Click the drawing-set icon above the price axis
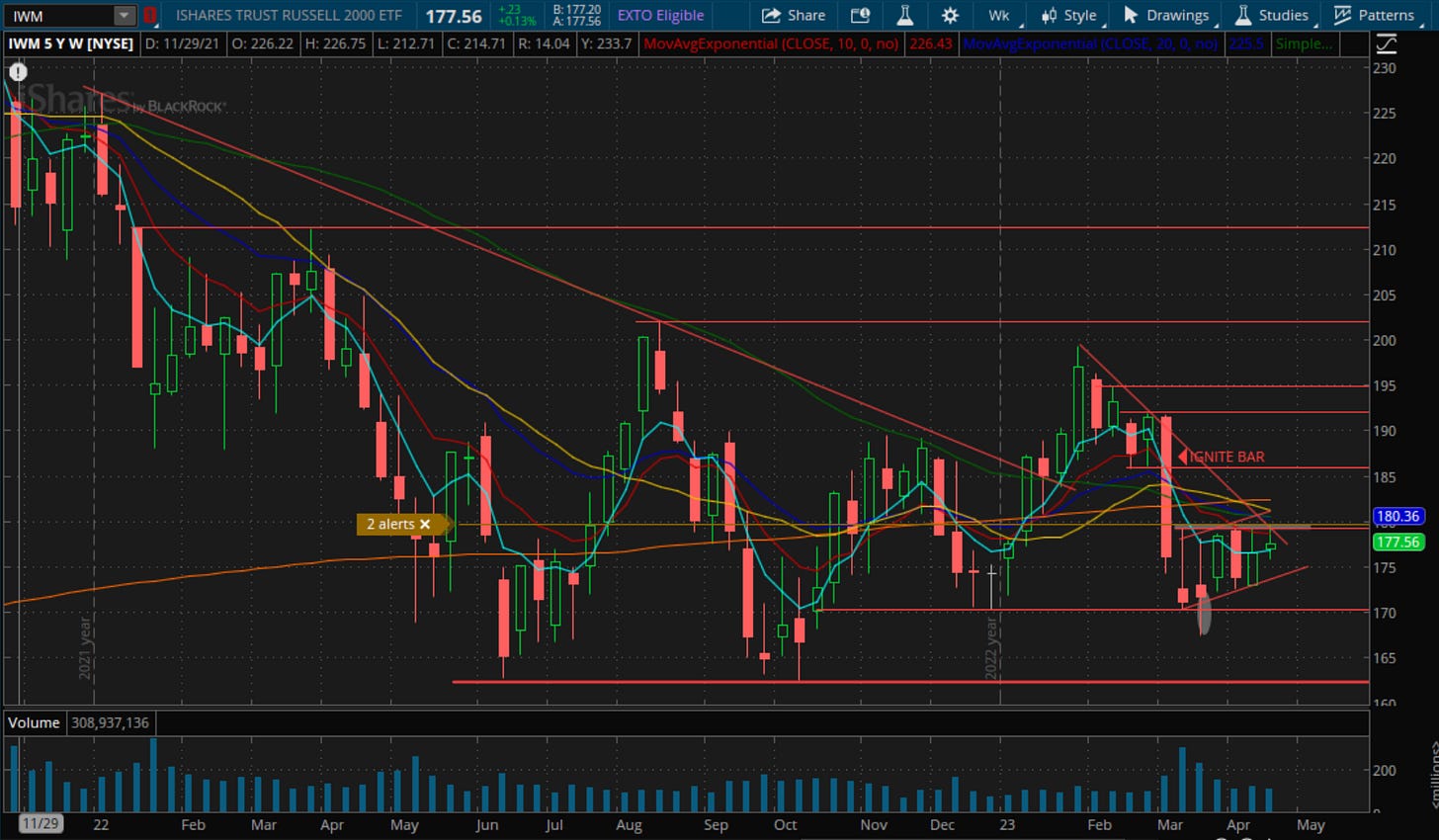The height and width of the screenshot is (840, 1439). coord(1387,43)
